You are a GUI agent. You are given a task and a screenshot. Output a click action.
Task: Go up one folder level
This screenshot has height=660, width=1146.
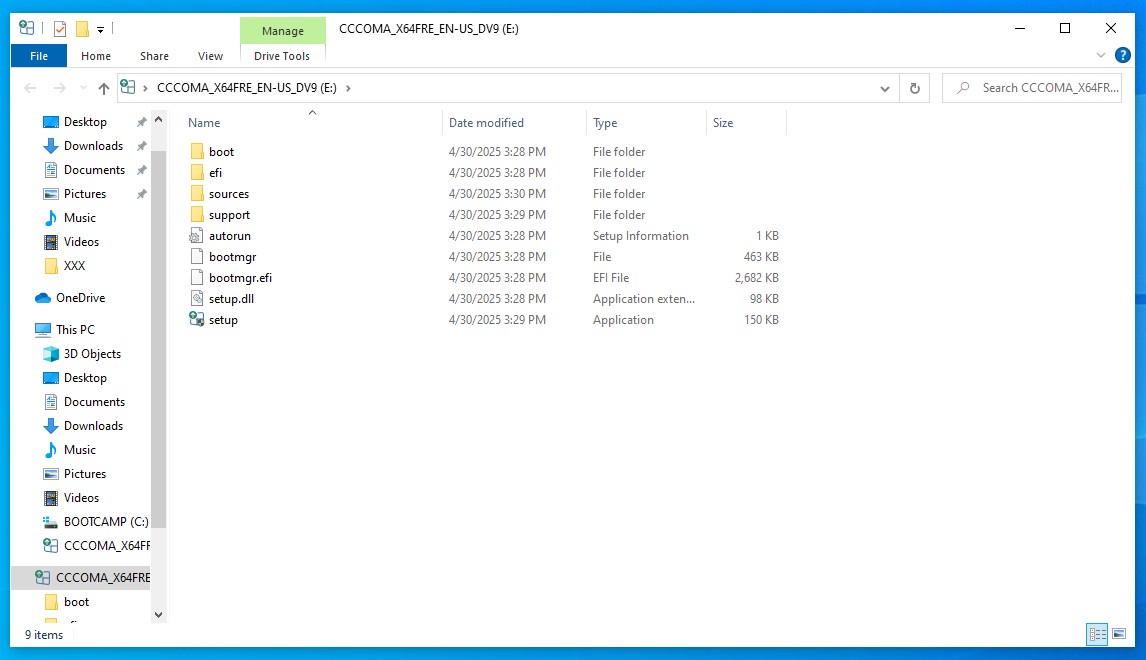tap(104, 88)
